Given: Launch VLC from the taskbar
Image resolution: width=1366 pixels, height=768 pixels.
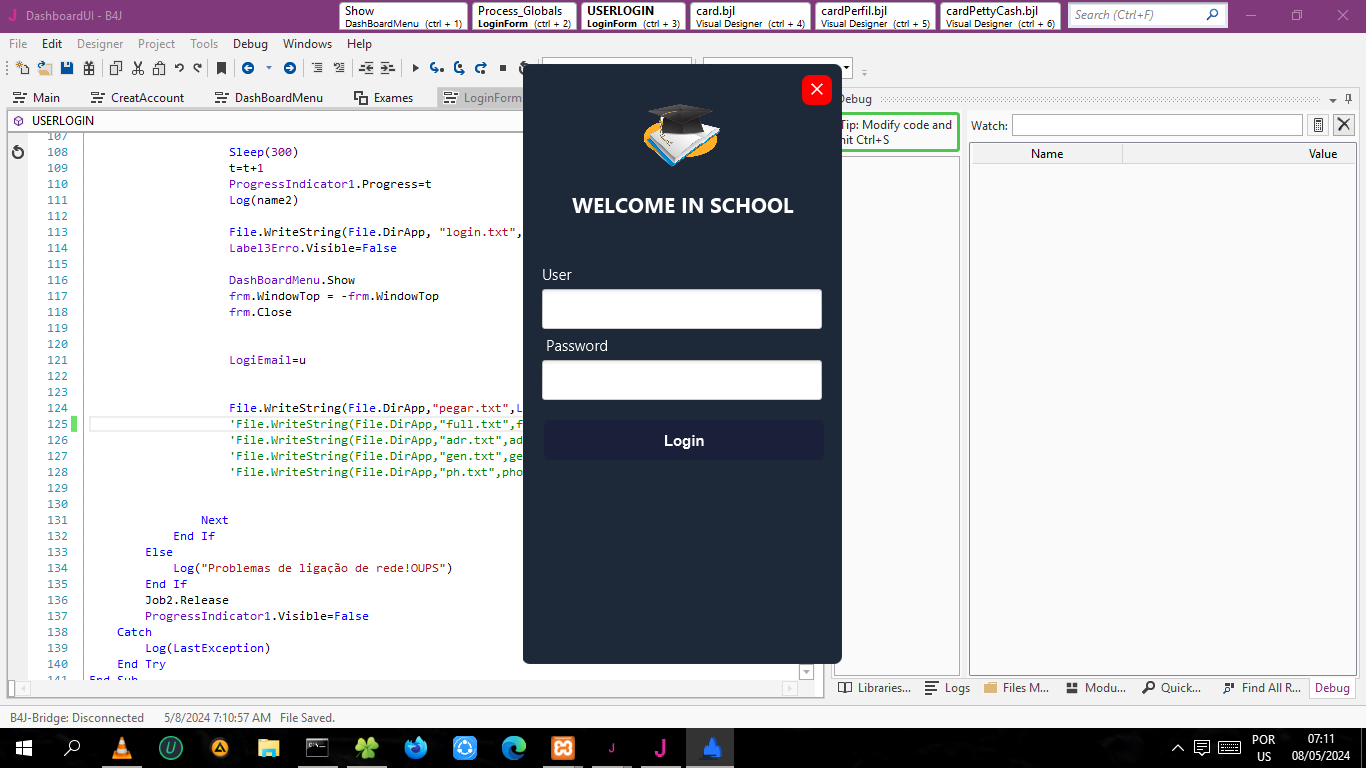Looking at the screenshot, I should click(122, 748).
